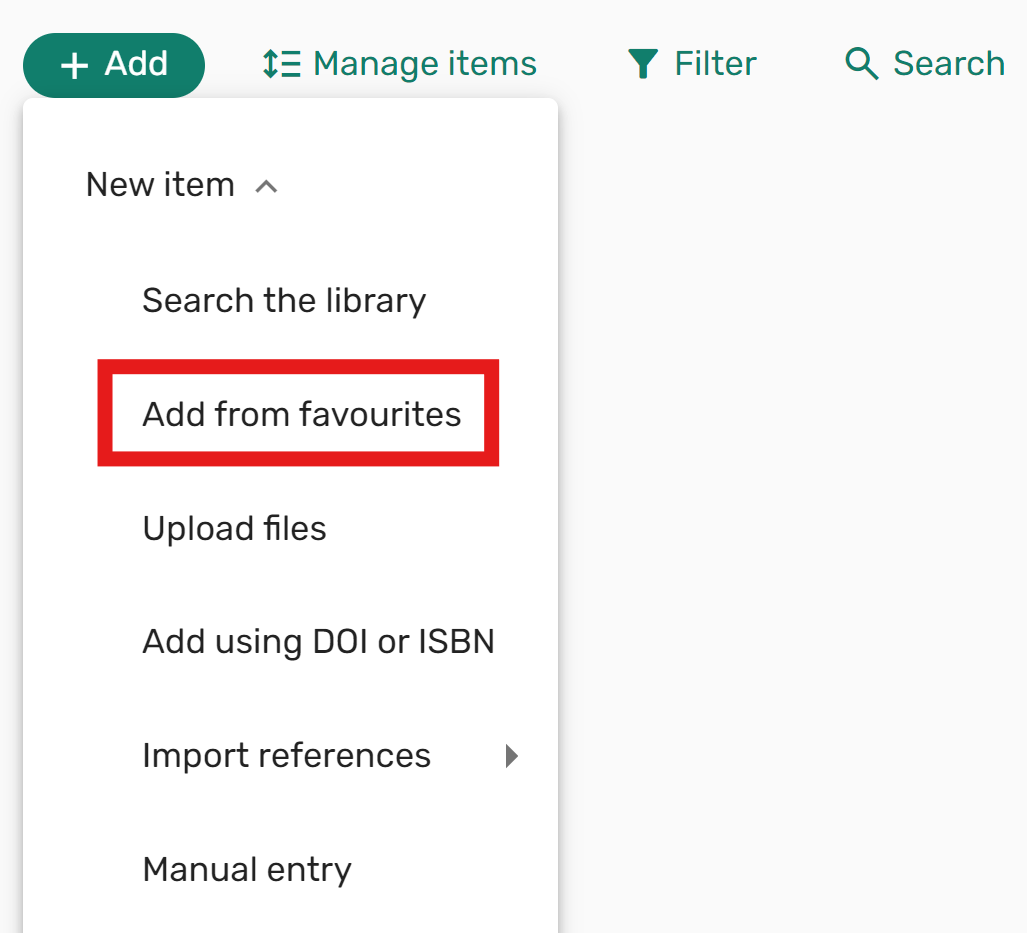Collapse New item using the up chevron

pyautogui.click(x=266, y=187)
